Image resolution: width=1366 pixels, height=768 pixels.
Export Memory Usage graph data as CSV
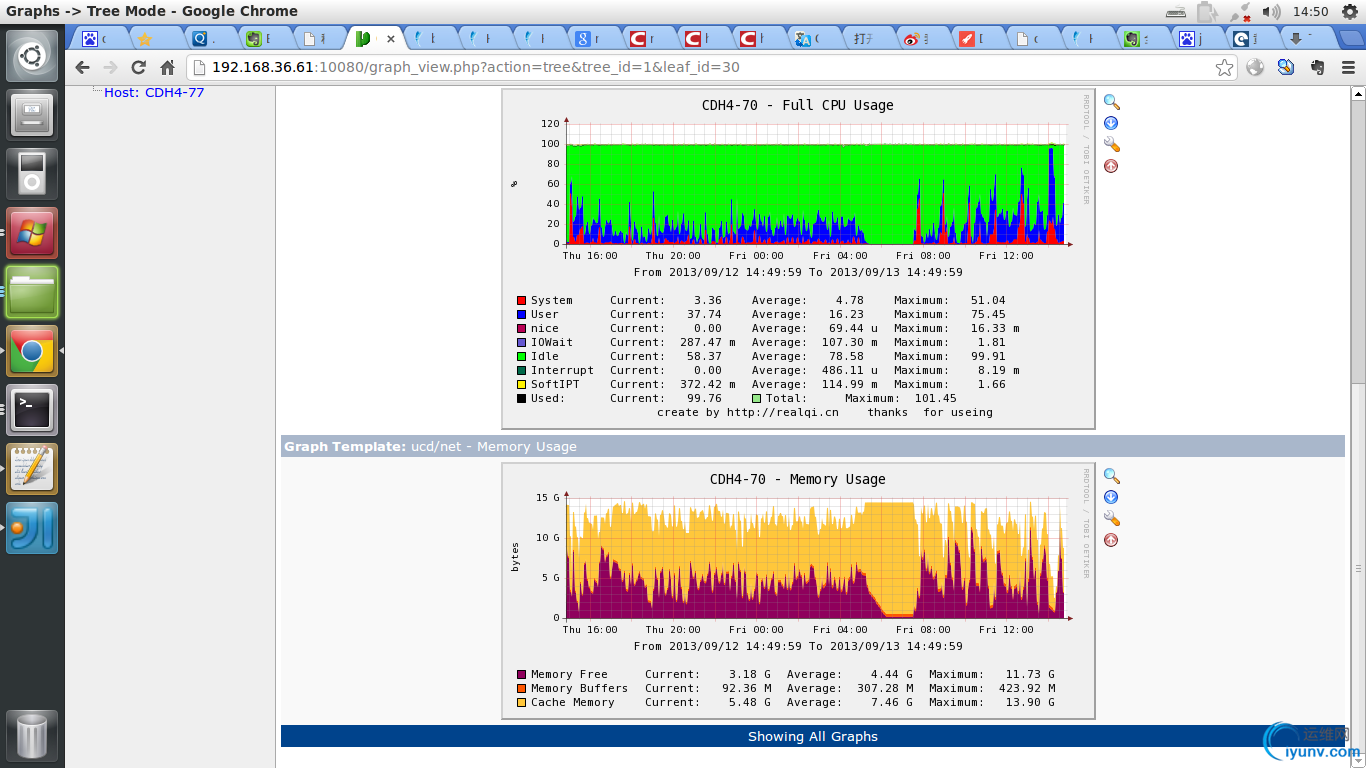1111,497
